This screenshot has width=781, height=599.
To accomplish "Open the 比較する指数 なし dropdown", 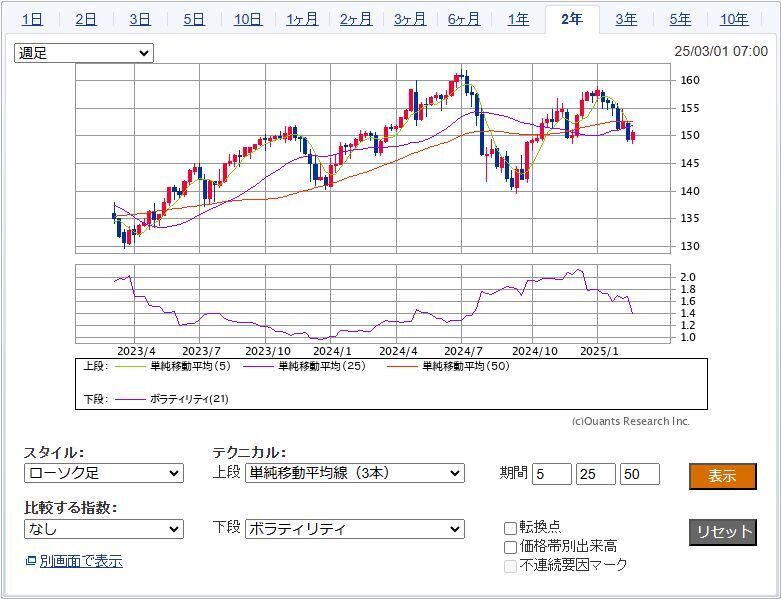I will [104, 529].
